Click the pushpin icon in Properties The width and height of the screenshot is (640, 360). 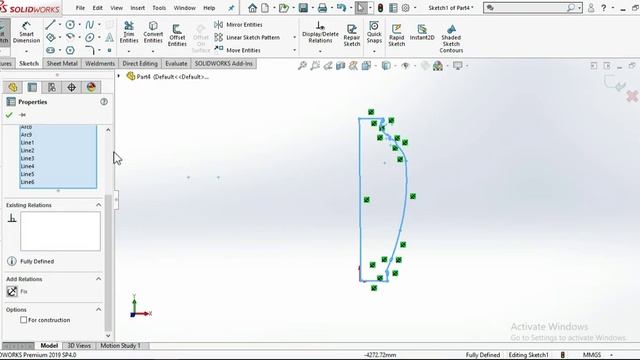point(22,115)
